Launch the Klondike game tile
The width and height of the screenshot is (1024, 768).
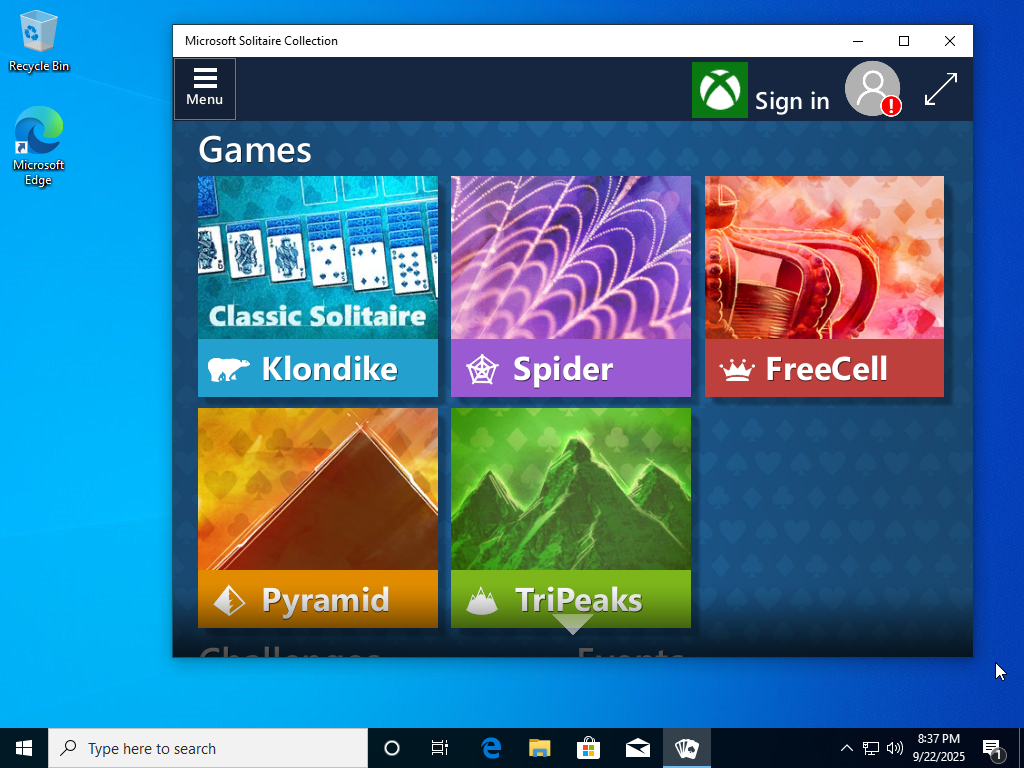coord(317,286)
